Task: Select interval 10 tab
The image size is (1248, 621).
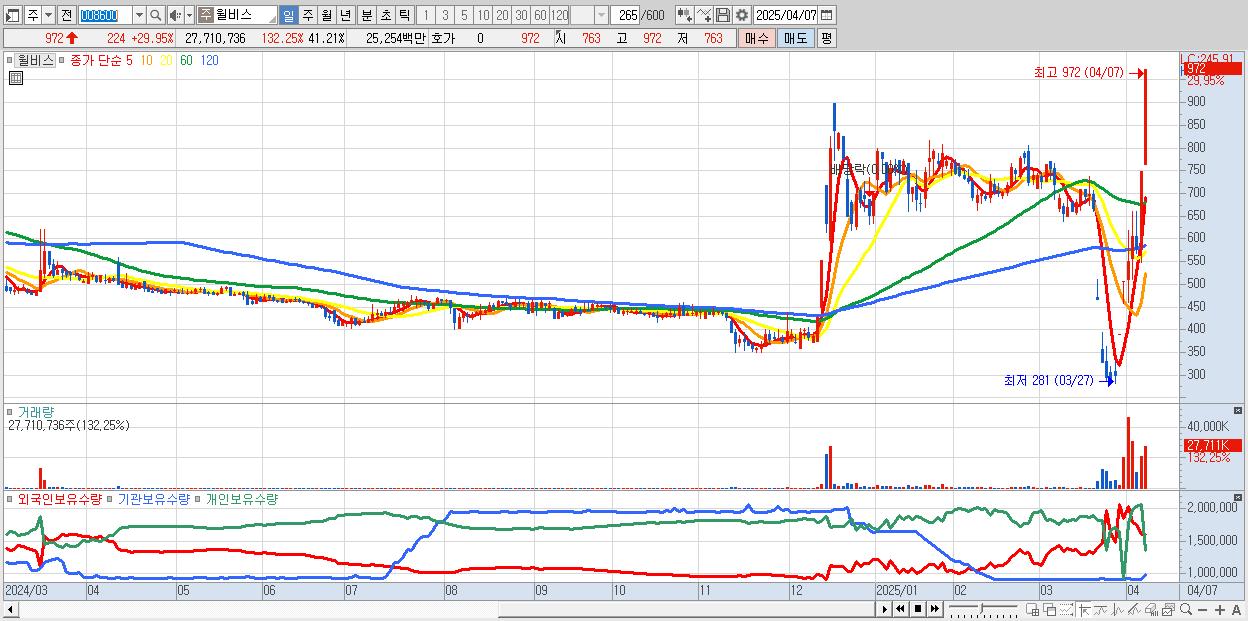Action: [483, 15]
